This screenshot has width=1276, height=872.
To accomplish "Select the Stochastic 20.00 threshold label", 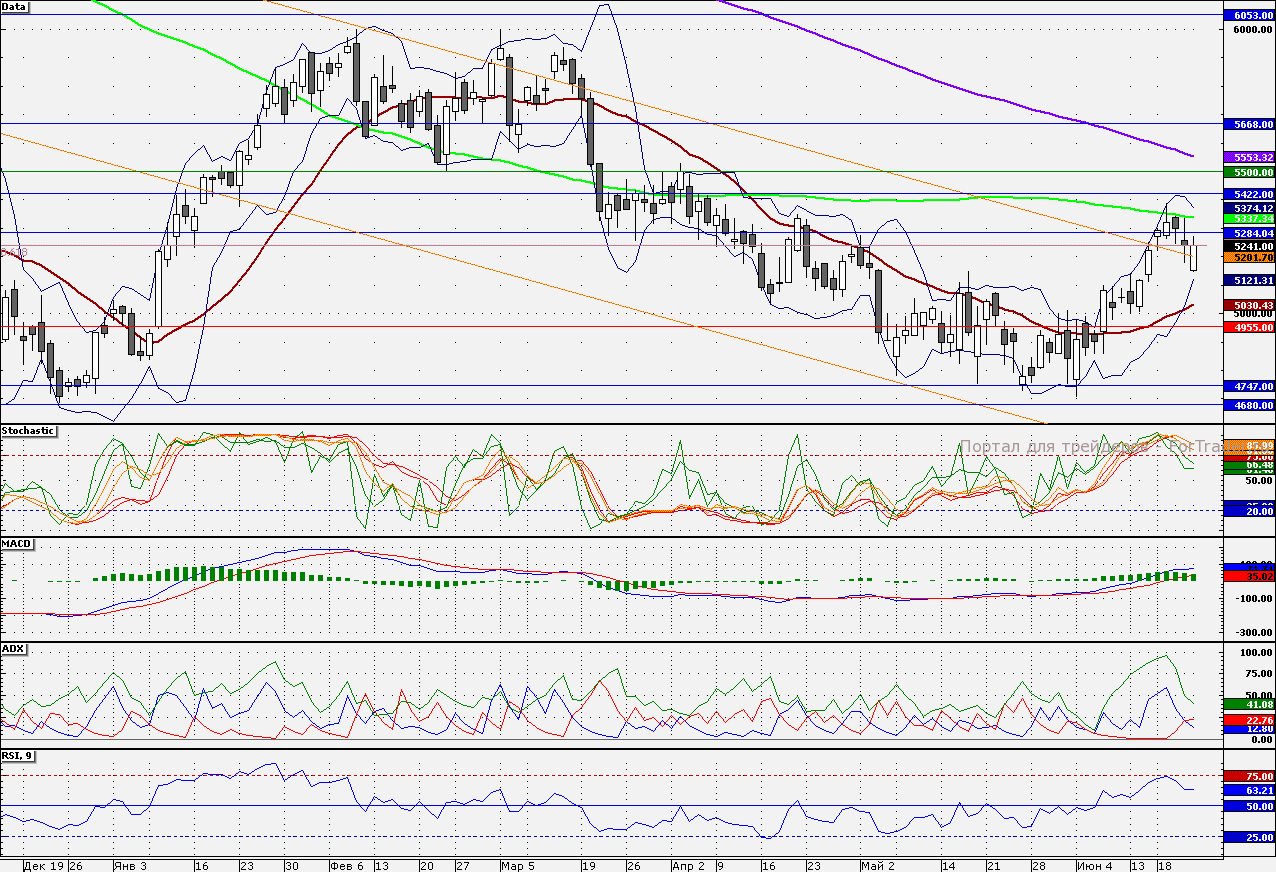I will click(x=1249, y=511).
